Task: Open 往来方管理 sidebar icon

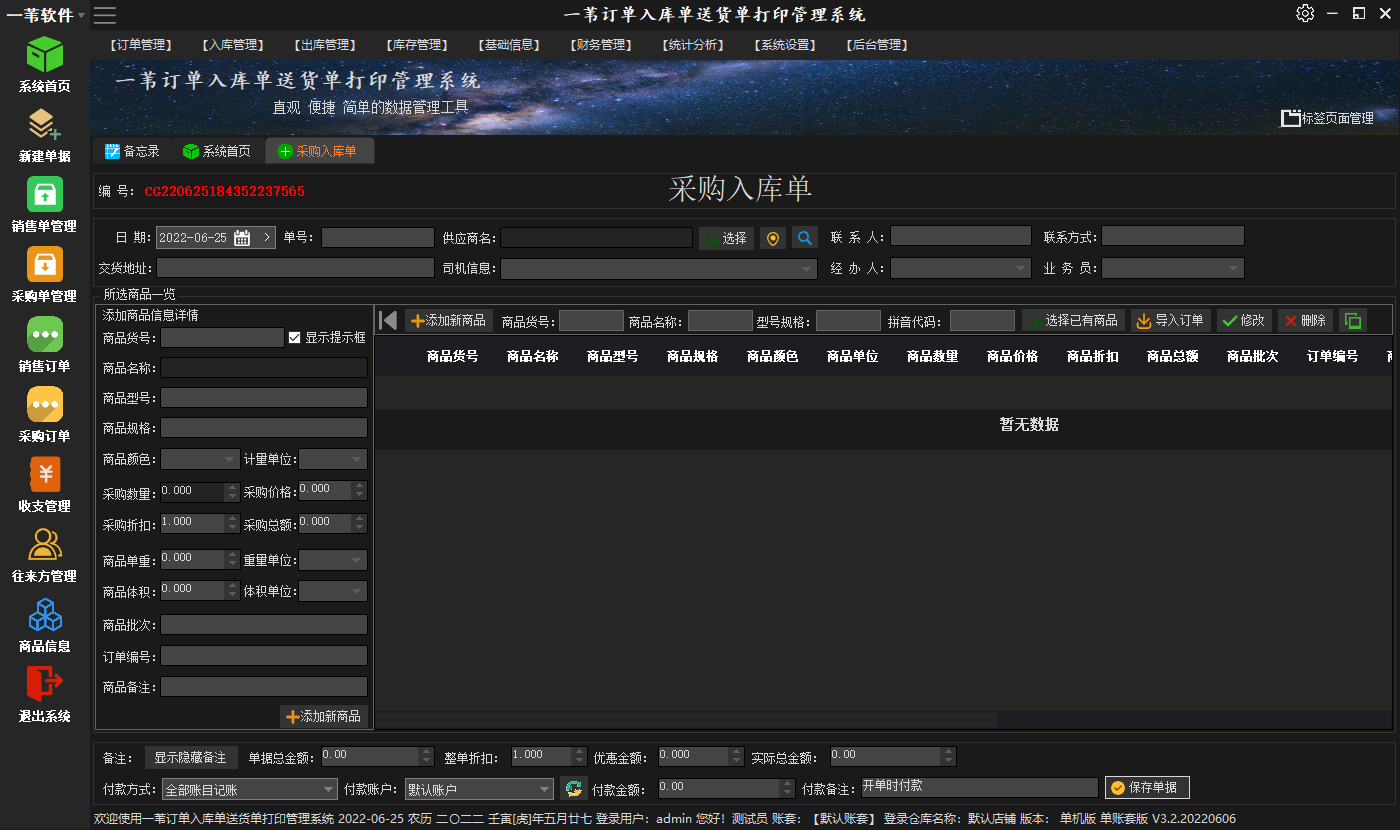Action: coord(44,545)
